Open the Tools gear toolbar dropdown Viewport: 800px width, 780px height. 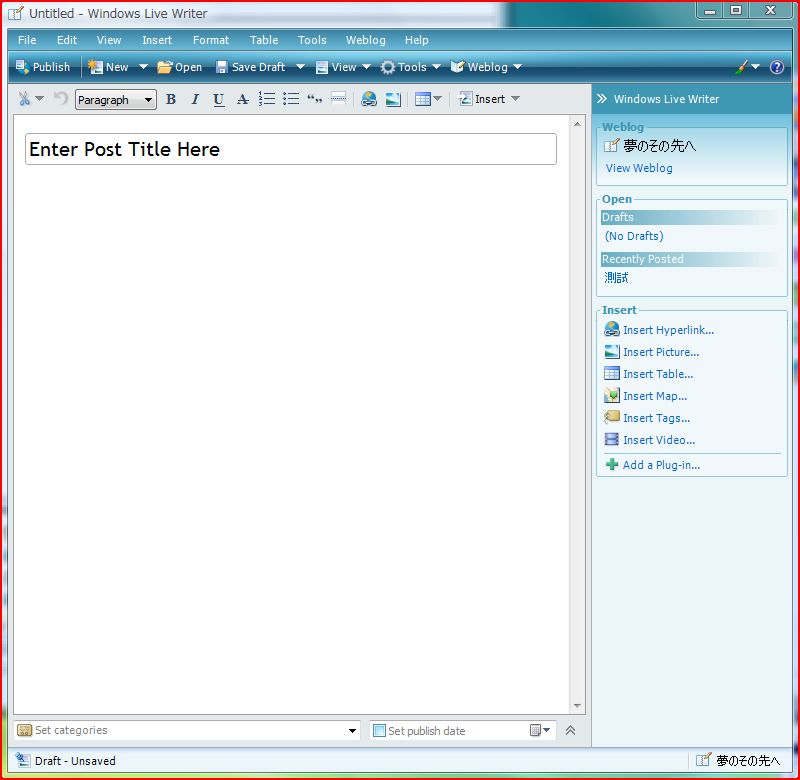(411, 67)
